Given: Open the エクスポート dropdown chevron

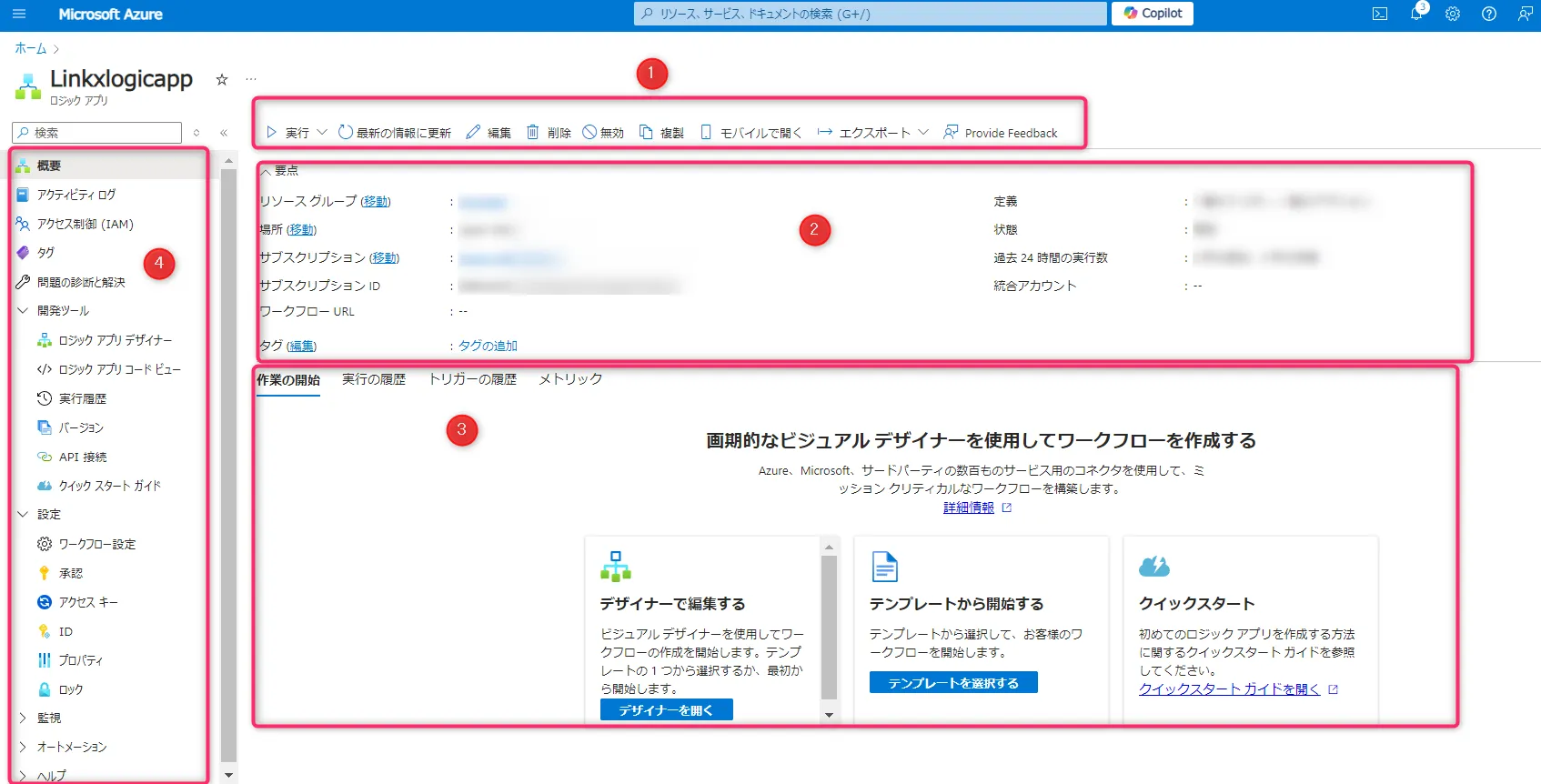Looking at the screenshot, I should tap(923, 133).
